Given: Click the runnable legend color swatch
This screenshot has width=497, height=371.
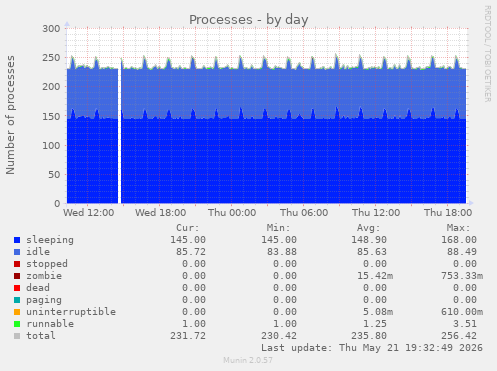Looking at the screenshot, I should [17, 324].
